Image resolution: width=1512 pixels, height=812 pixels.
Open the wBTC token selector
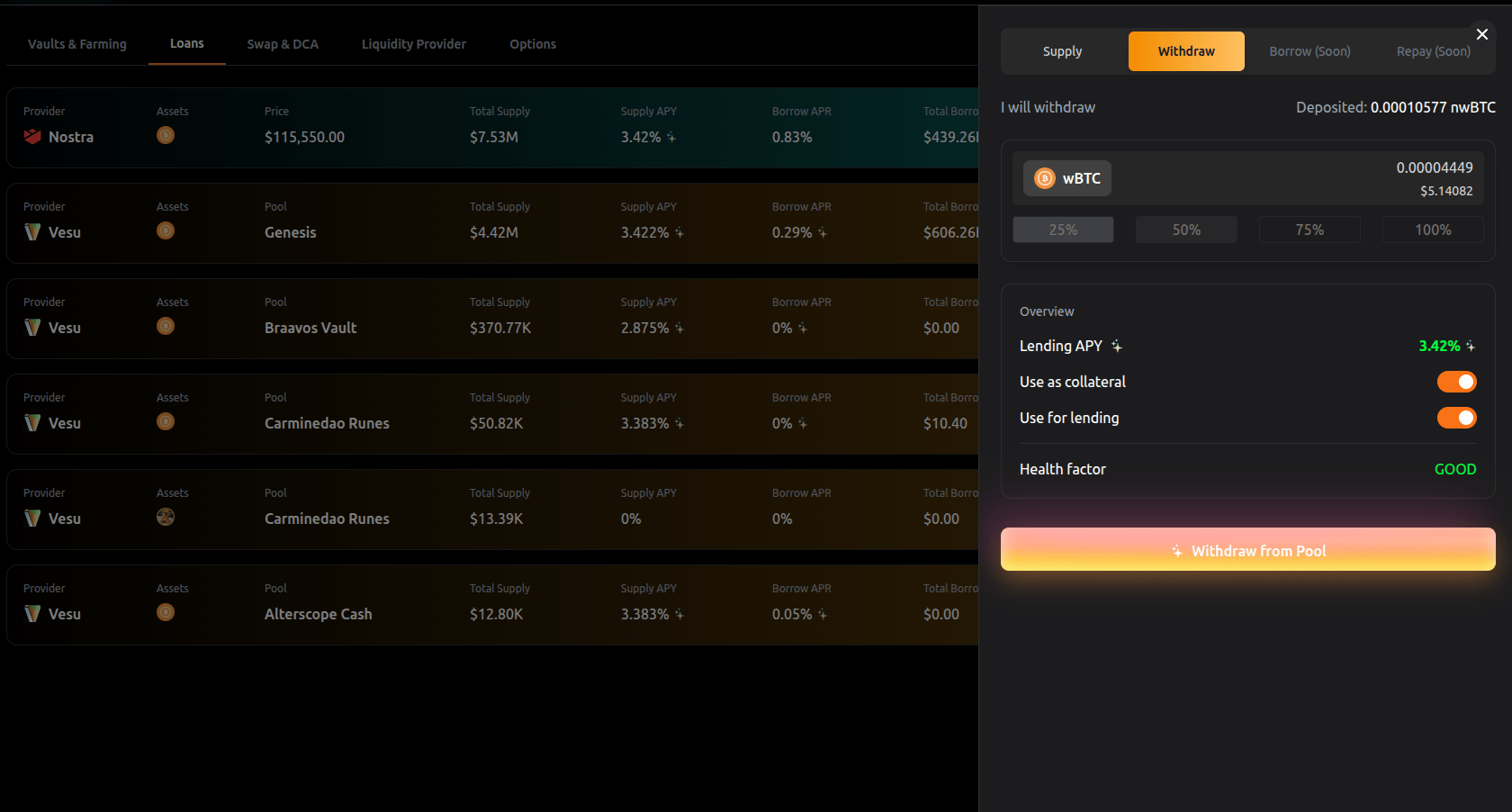pyautogui.click(x=1067, y=178)
